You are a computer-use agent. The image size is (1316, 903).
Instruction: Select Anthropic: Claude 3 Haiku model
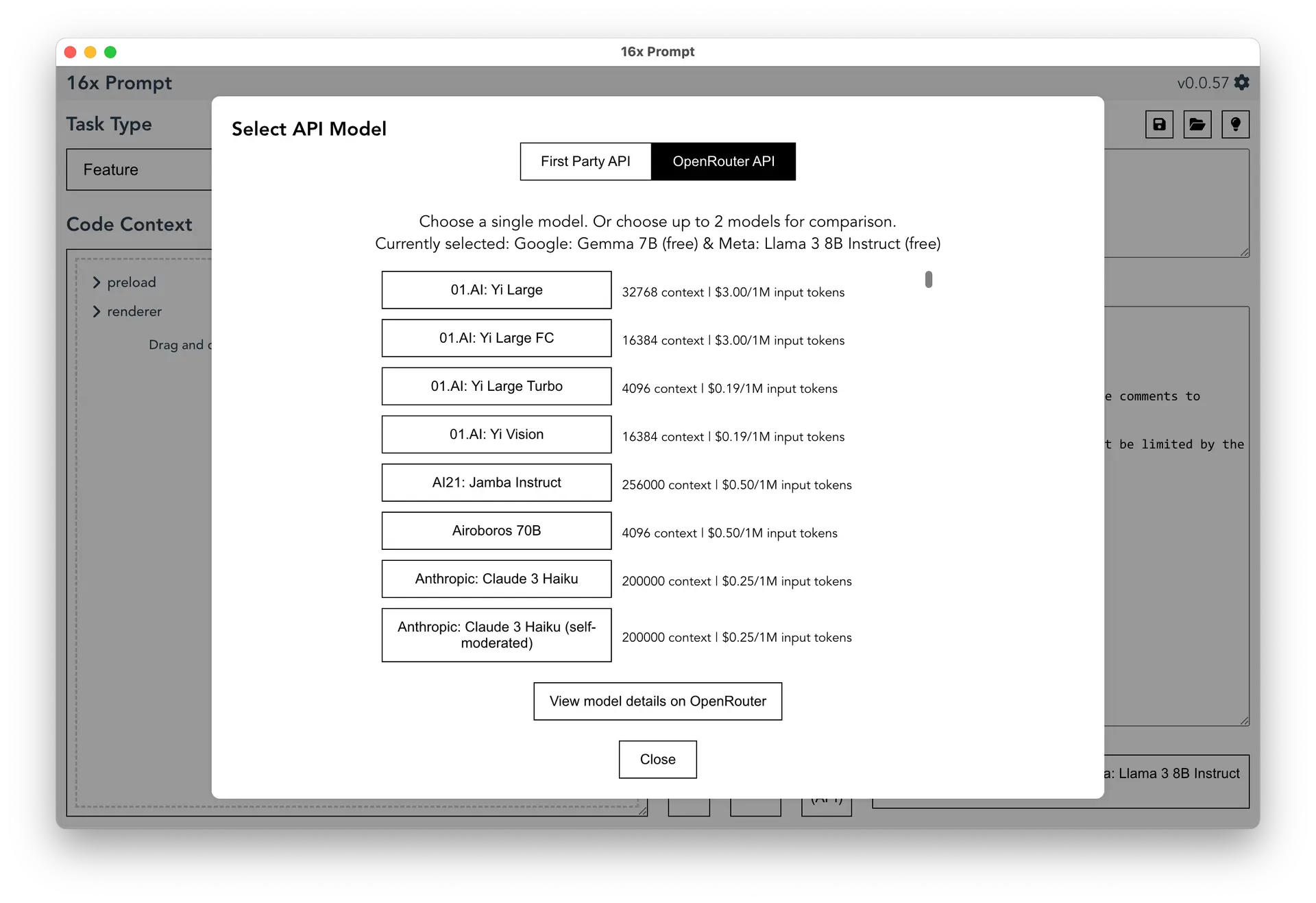tap(495, 578)
